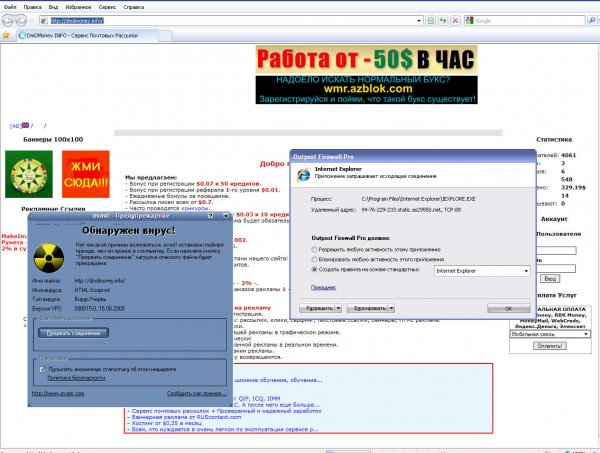Viewport: 600px width, 453px height.
Task: Open the Правка menu
Action: (33, 7)
